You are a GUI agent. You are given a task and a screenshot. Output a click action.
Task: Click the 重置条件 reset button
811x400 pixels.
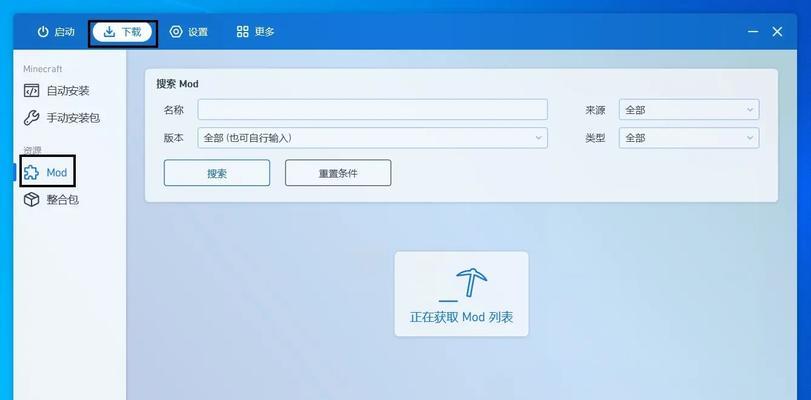point(338,173)
